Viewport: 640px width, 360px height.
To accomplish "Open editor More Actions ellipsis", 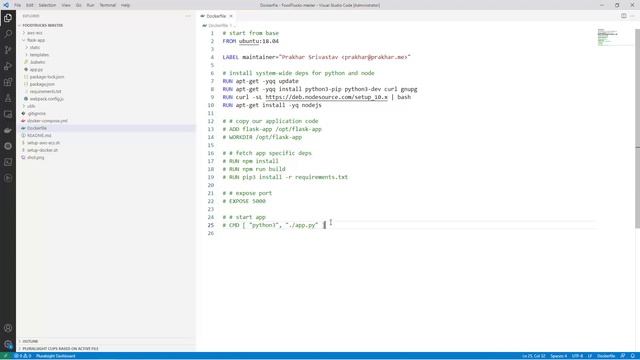I will click(x=632, y=16).
